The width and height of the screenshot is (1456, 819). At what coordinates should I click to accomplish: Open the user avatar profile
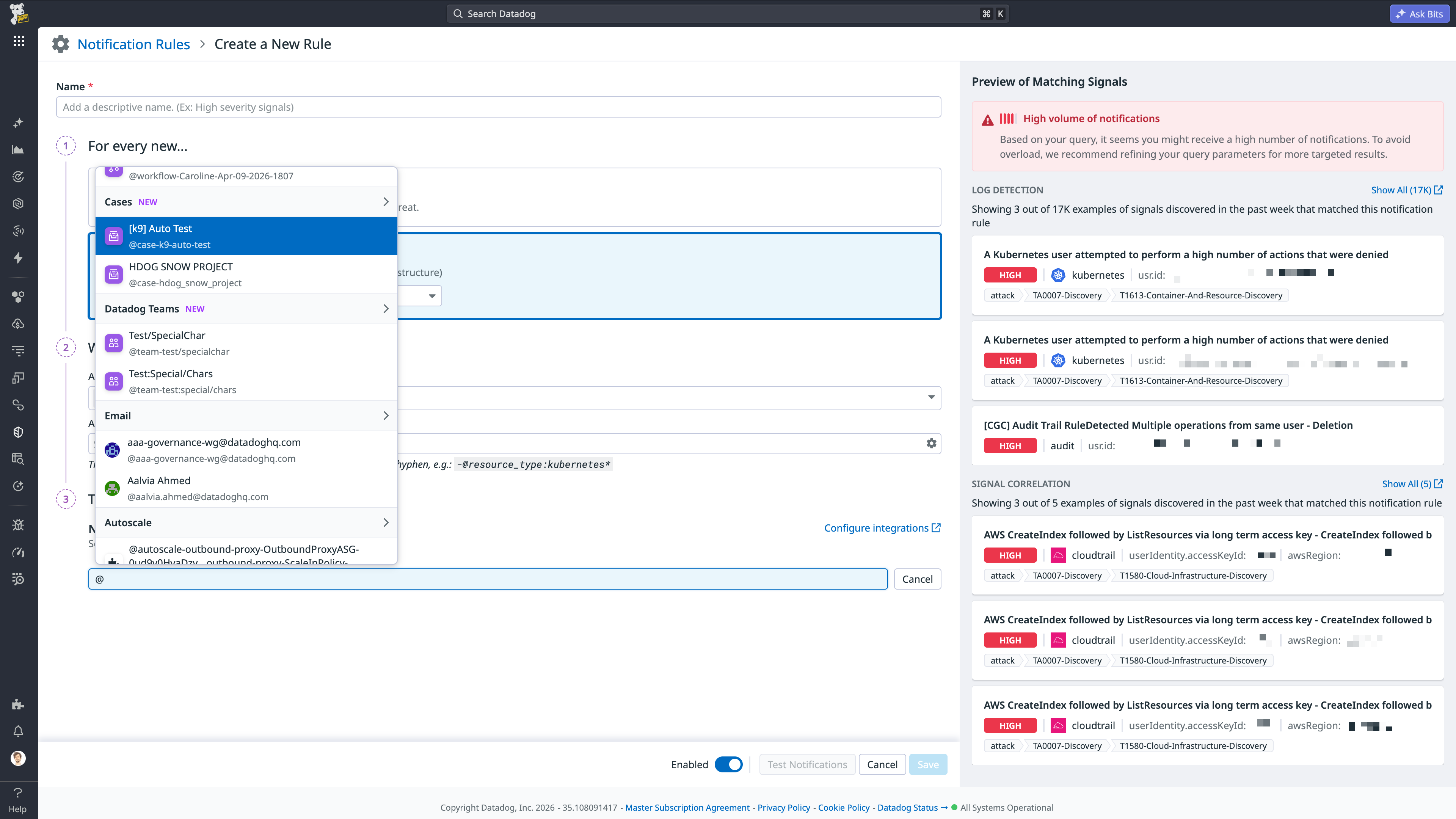tap(19, 758)
